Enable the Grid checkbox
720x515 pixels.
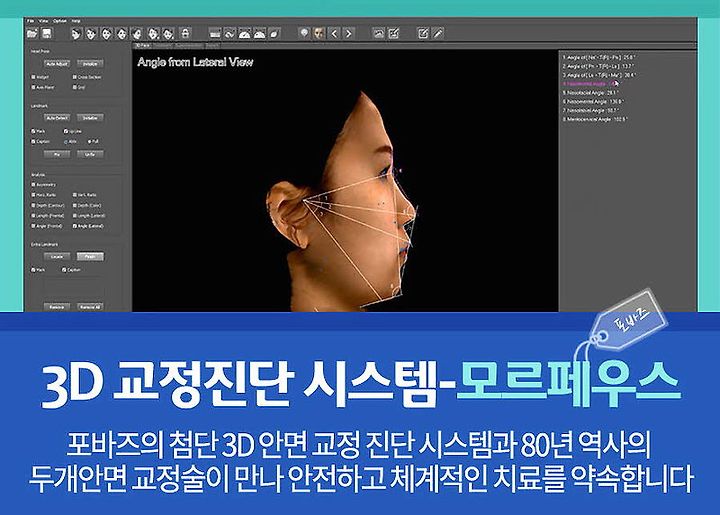click(x=75, y=87)
